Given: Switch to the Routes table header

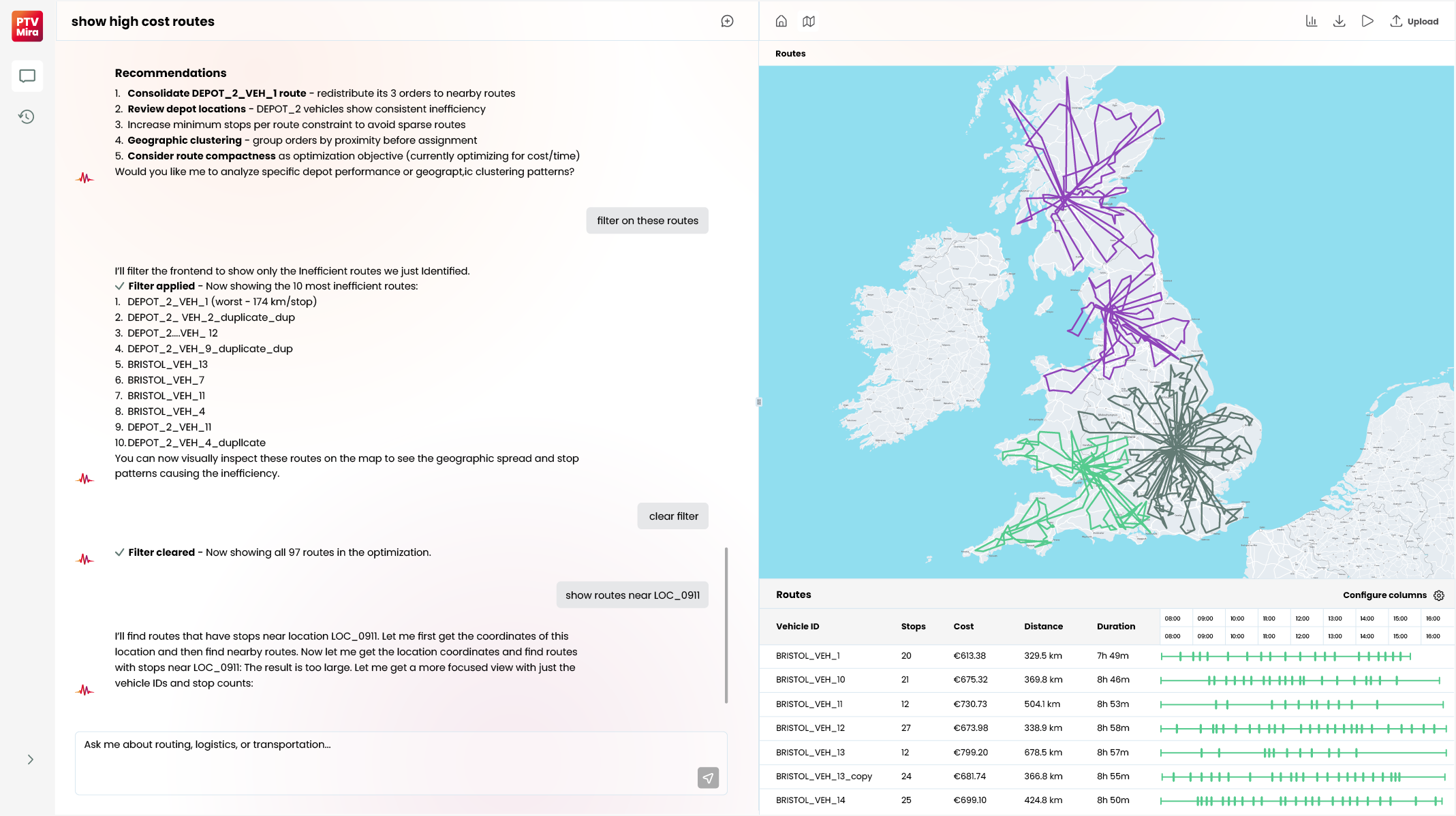Looking at the screenshot, I should [793, 595].
